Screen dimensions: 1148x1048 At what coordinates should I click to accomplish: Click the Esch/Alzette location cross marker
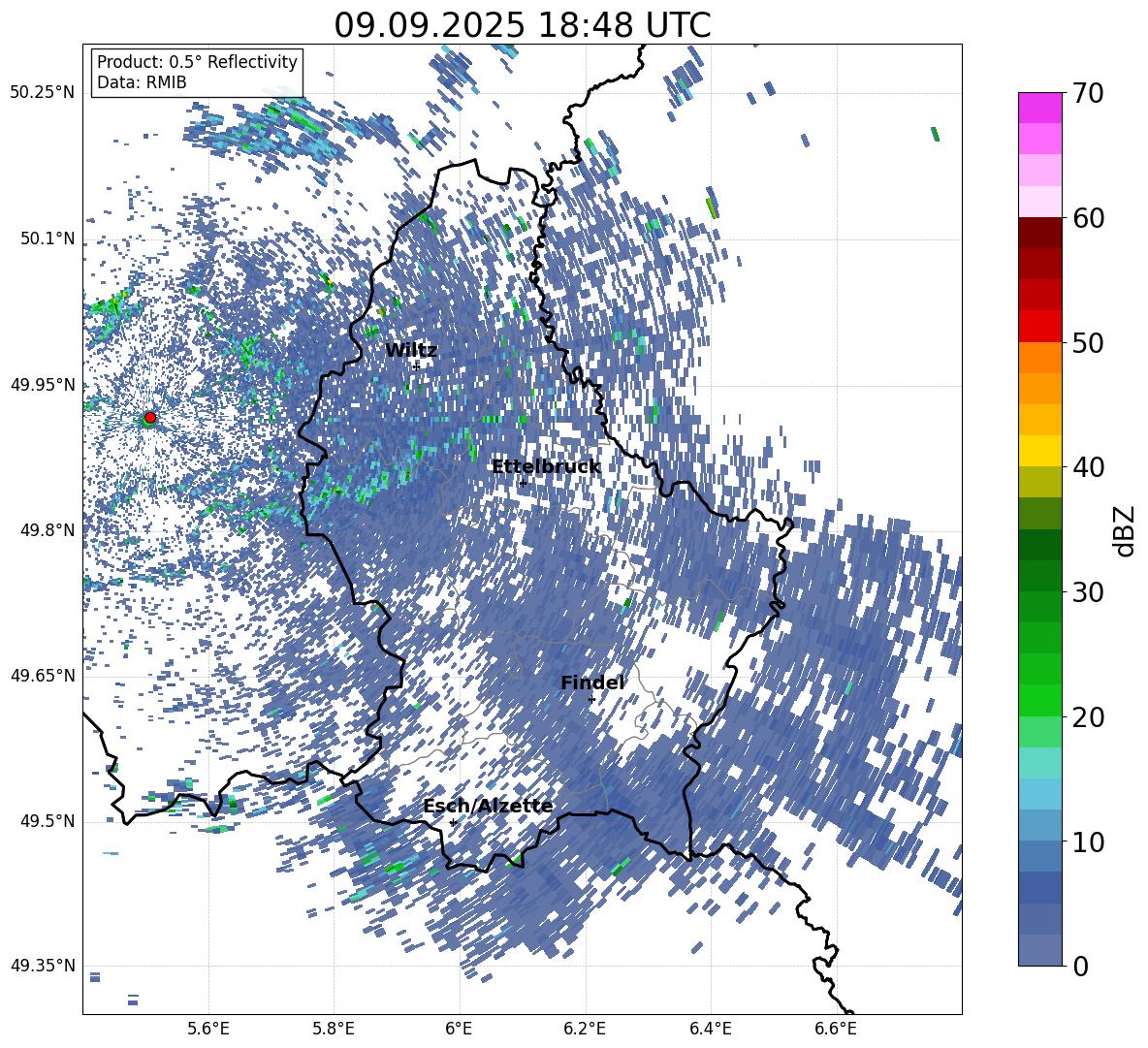click(453, 822)
